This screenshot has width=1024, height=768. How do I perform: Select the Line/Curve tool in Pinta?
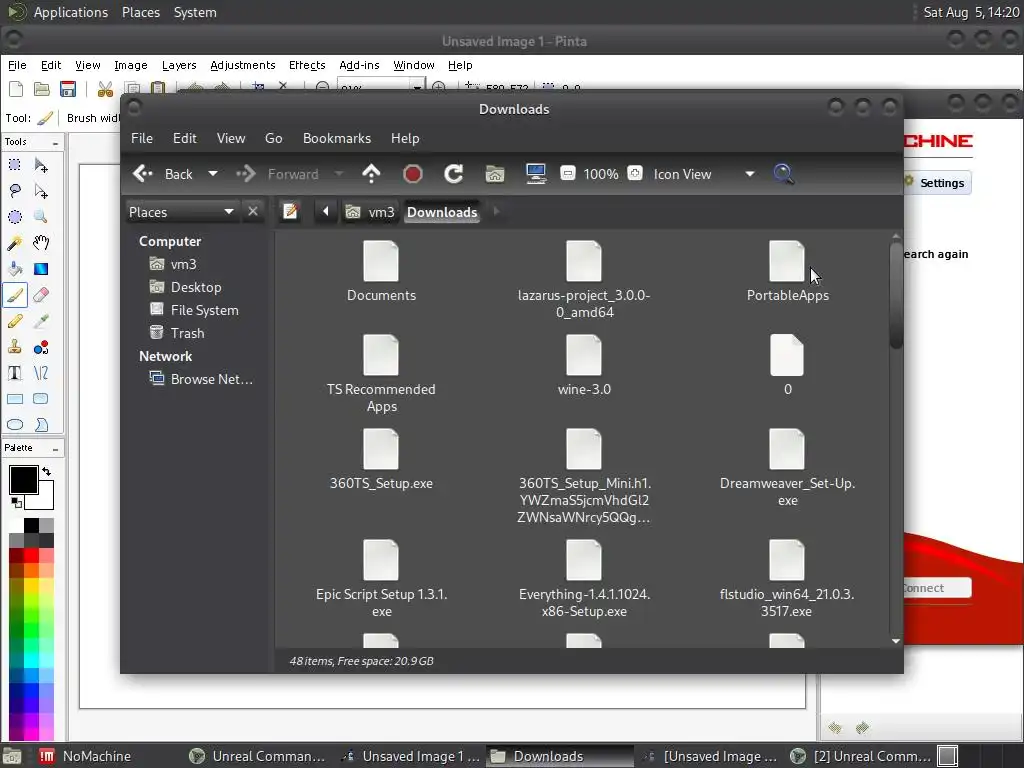pos(40,373)
